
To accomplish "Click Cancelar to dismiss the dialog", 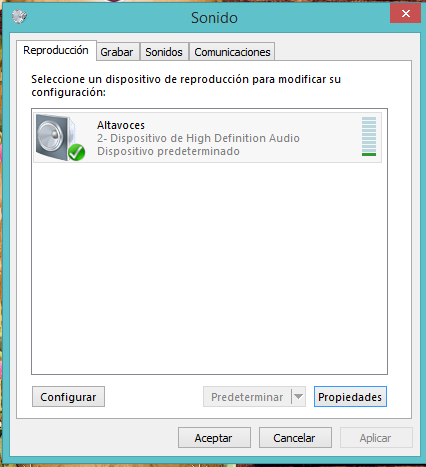I will coord(295,438).
